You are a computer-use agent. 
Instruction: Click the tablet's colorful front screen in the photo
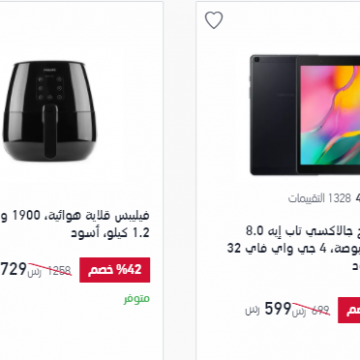click(330, 115)
